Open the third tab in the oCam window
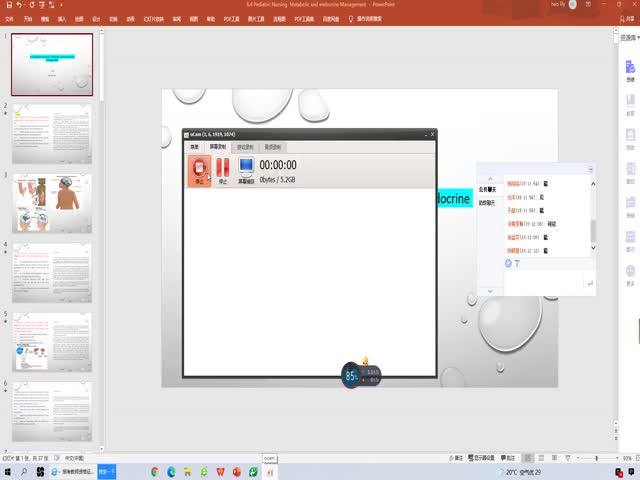Viewport: 640px width, 480px height. pyautogui.click(x=244, y=146)
